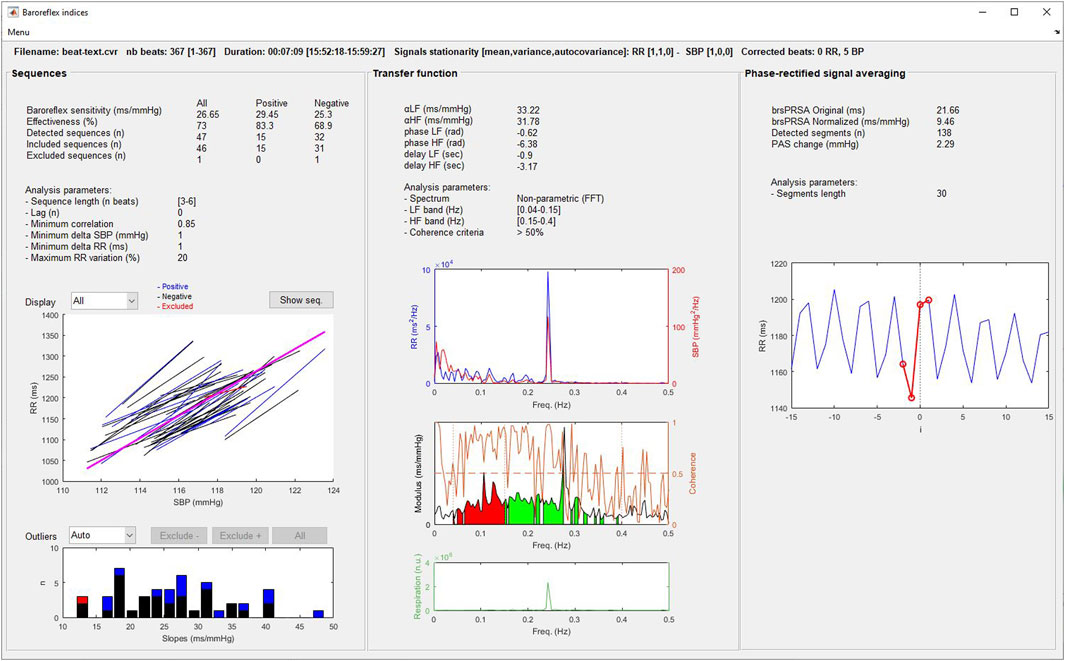1065x661 pixels.
Task: Minimize the Baroreflex indices window
Action: click(x=982, y=12)
